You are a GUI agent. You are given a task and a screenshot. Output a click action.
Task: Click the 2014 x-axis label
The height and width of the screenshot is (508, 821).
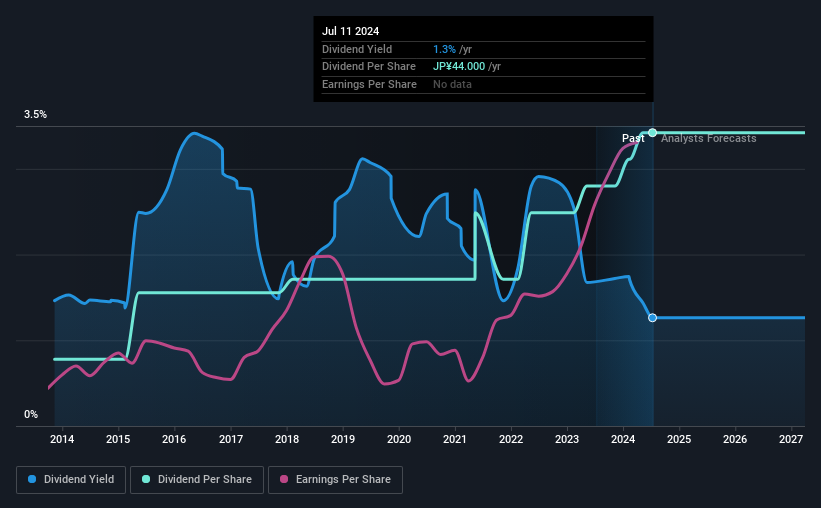click(x=62, y=439)
